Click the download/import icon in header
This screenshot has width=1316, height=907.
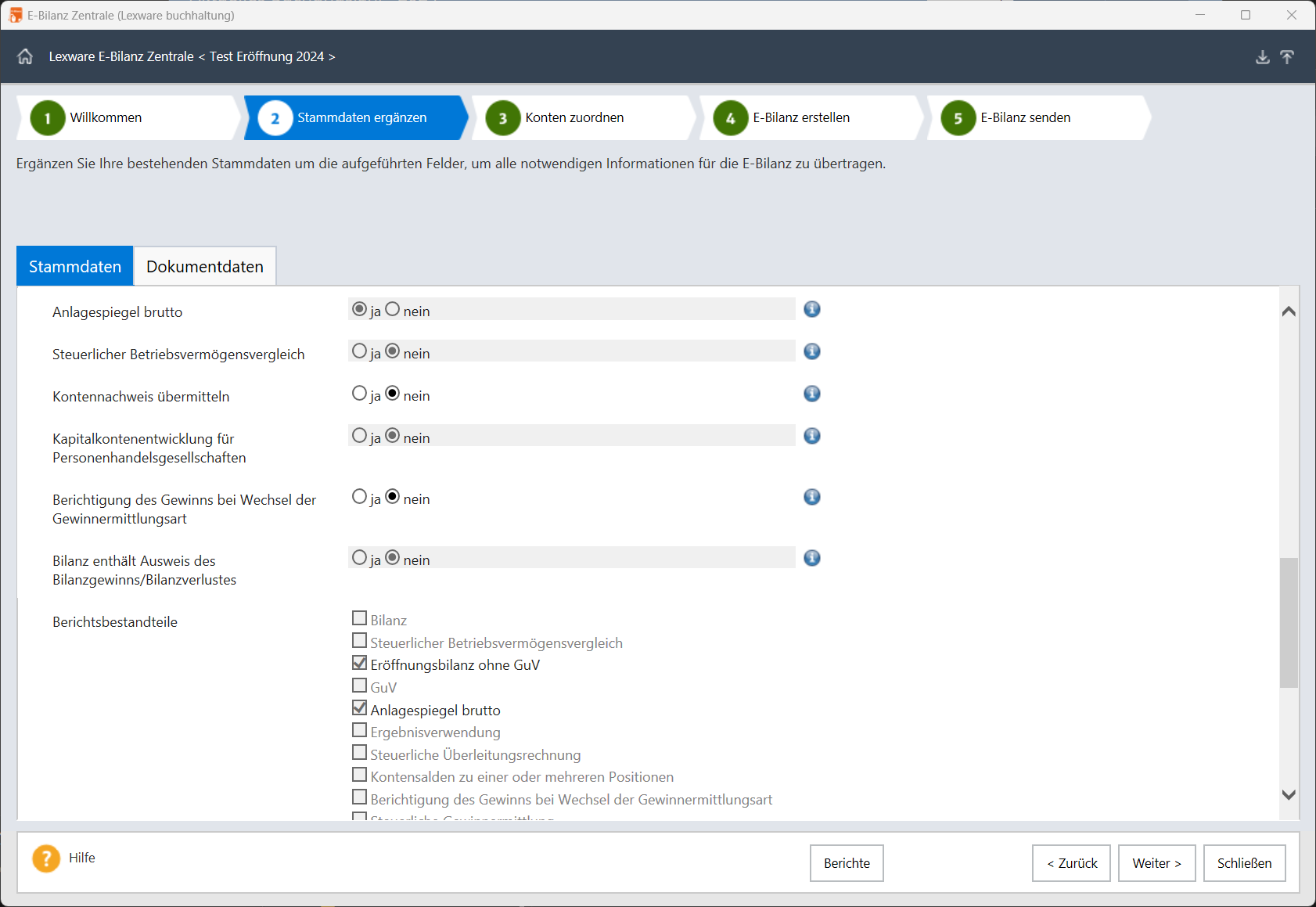(x=1263, y=57)
